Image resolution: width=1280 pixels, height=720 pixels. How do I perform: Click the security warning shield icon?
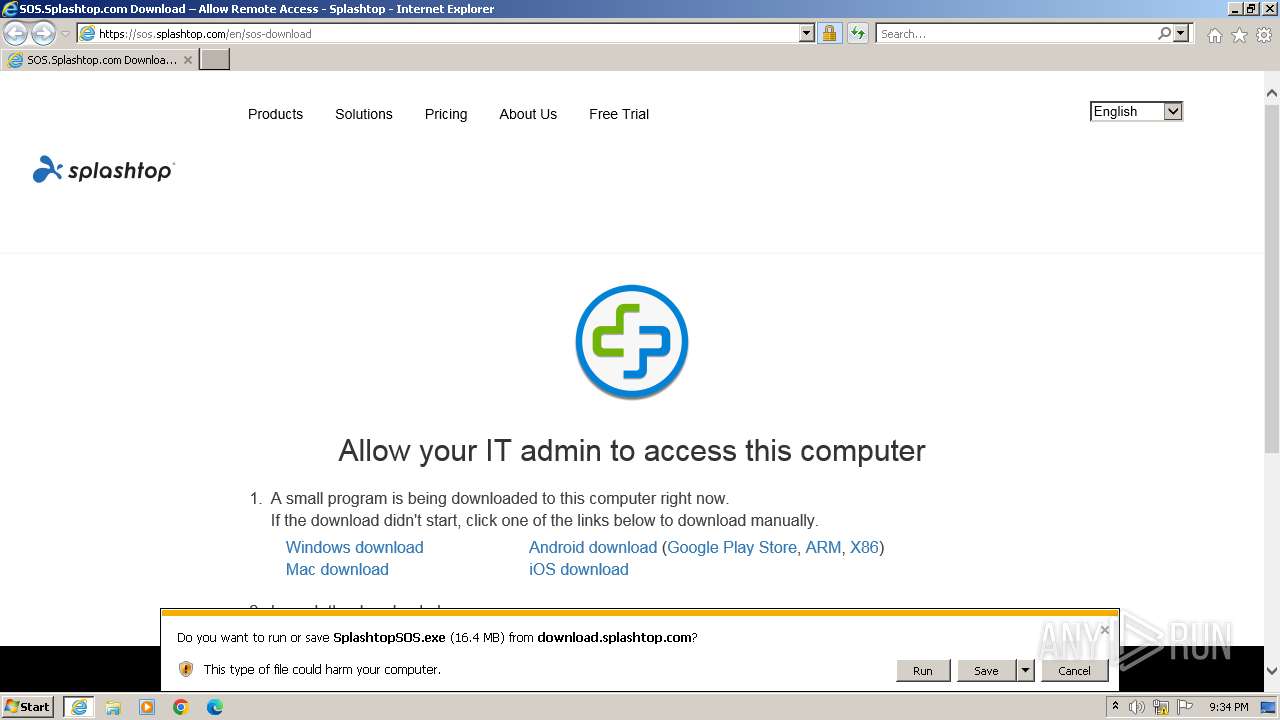[x=186, y=669]
